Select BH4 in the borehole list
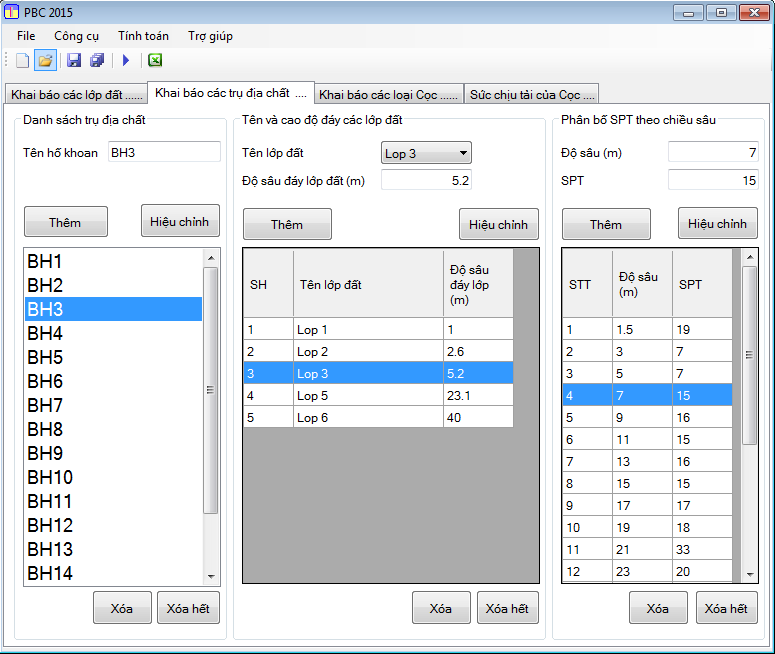 [113, 333]
